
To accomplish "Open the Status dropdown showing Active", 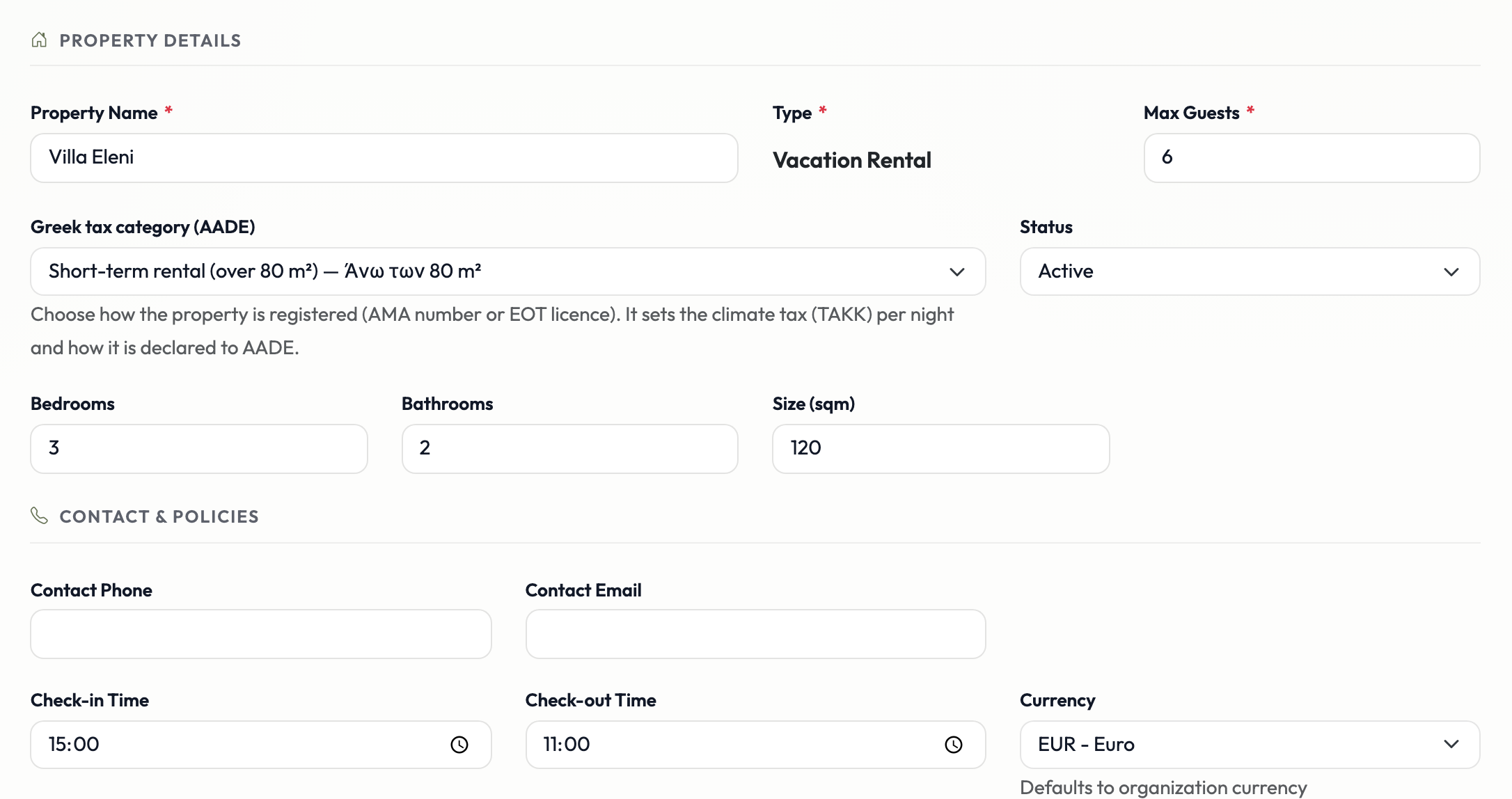I will point(1250,271).
